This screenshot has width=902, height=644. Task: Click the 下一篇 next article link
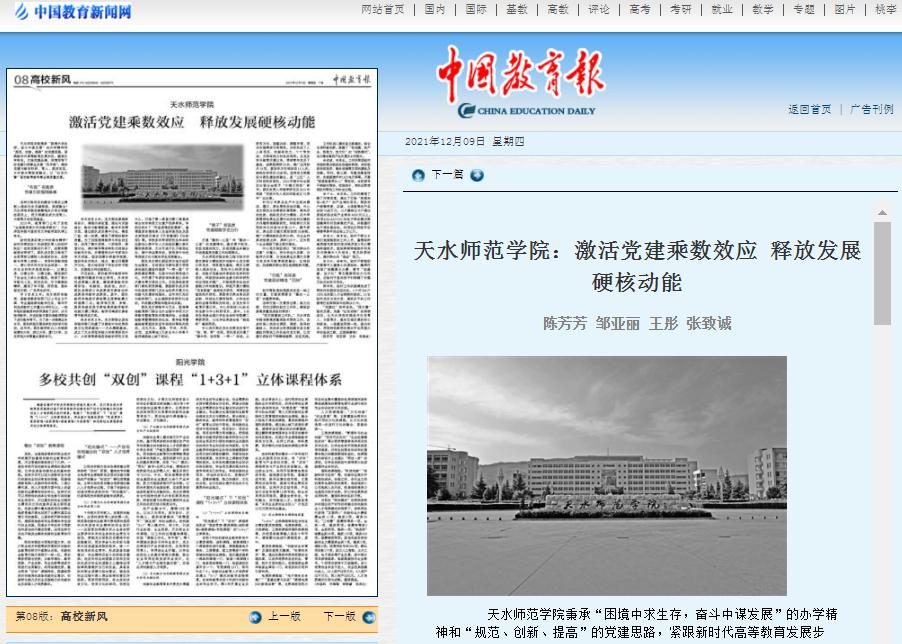click(x=447, y=175)
